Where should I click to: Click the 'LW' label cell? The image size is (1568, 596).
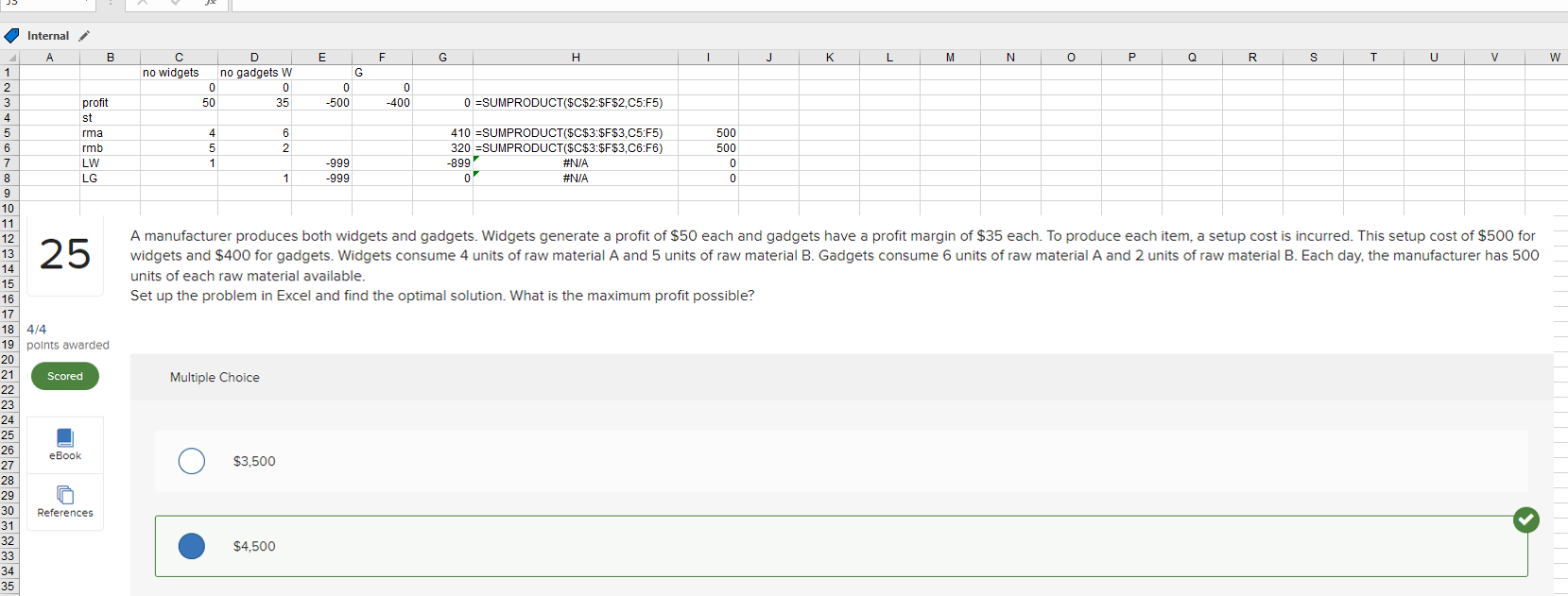pos(110,163)
